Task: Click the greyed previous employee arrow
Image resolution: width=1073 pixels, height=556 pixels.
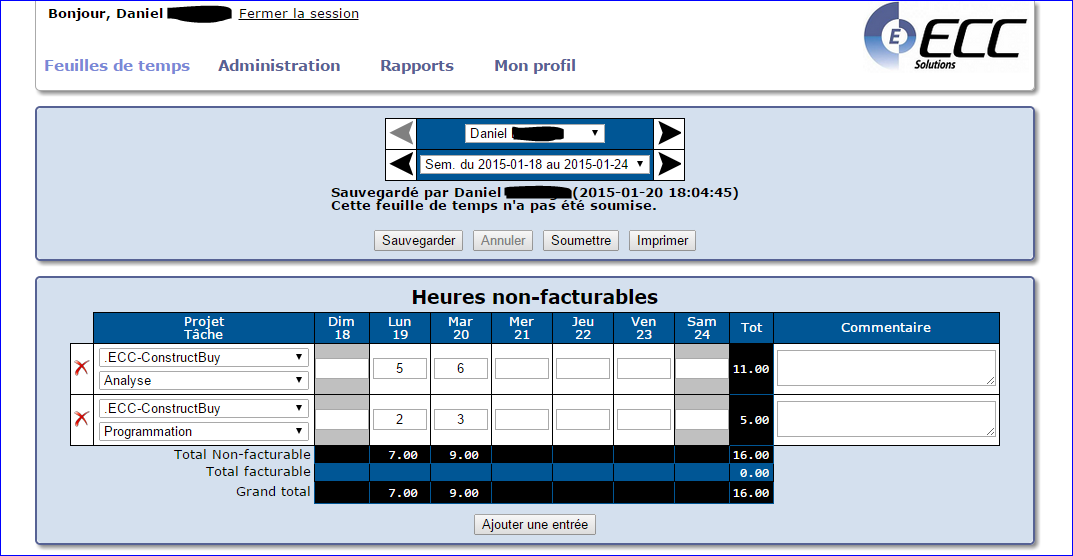Action: click(x=401, y=133)
